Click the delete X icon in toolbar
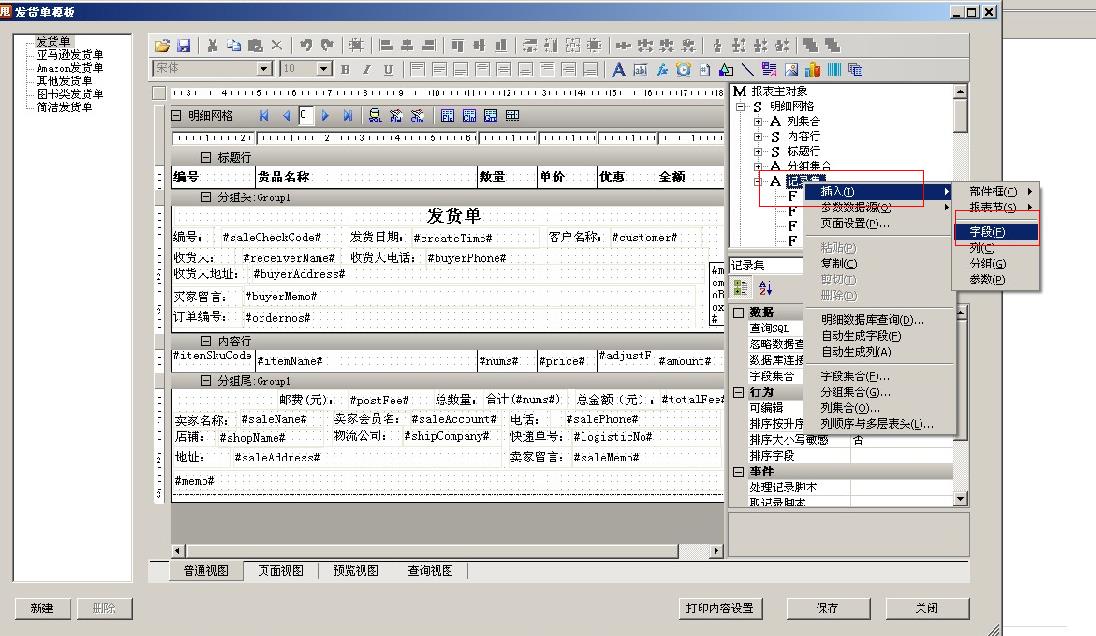The width and height of the screenshot is (1096, 636). pyautogui.click(x=277, y=45)
